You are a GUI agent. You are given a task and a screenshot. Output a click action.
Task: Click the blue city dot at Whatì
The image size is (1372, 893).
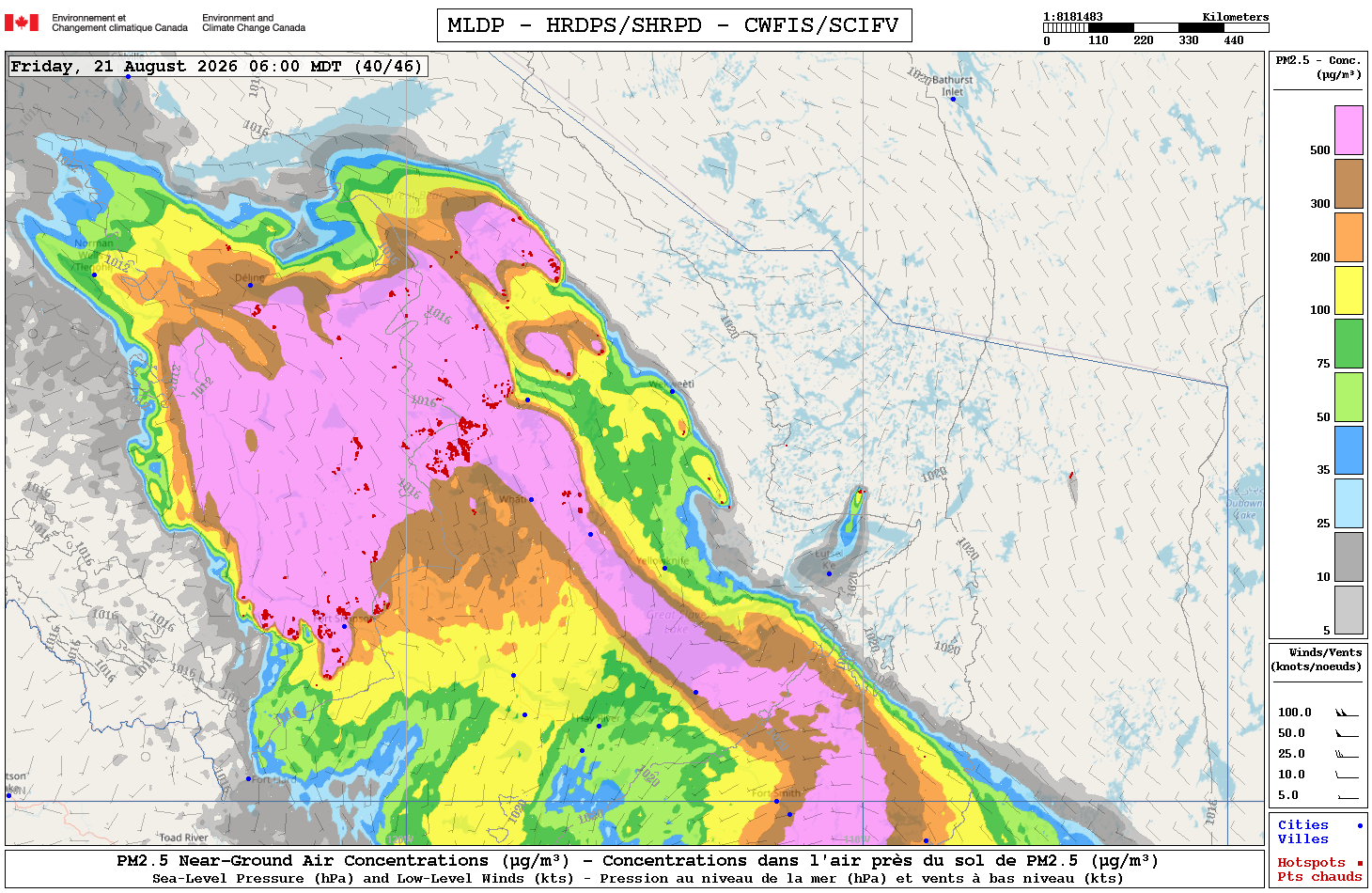531,499
